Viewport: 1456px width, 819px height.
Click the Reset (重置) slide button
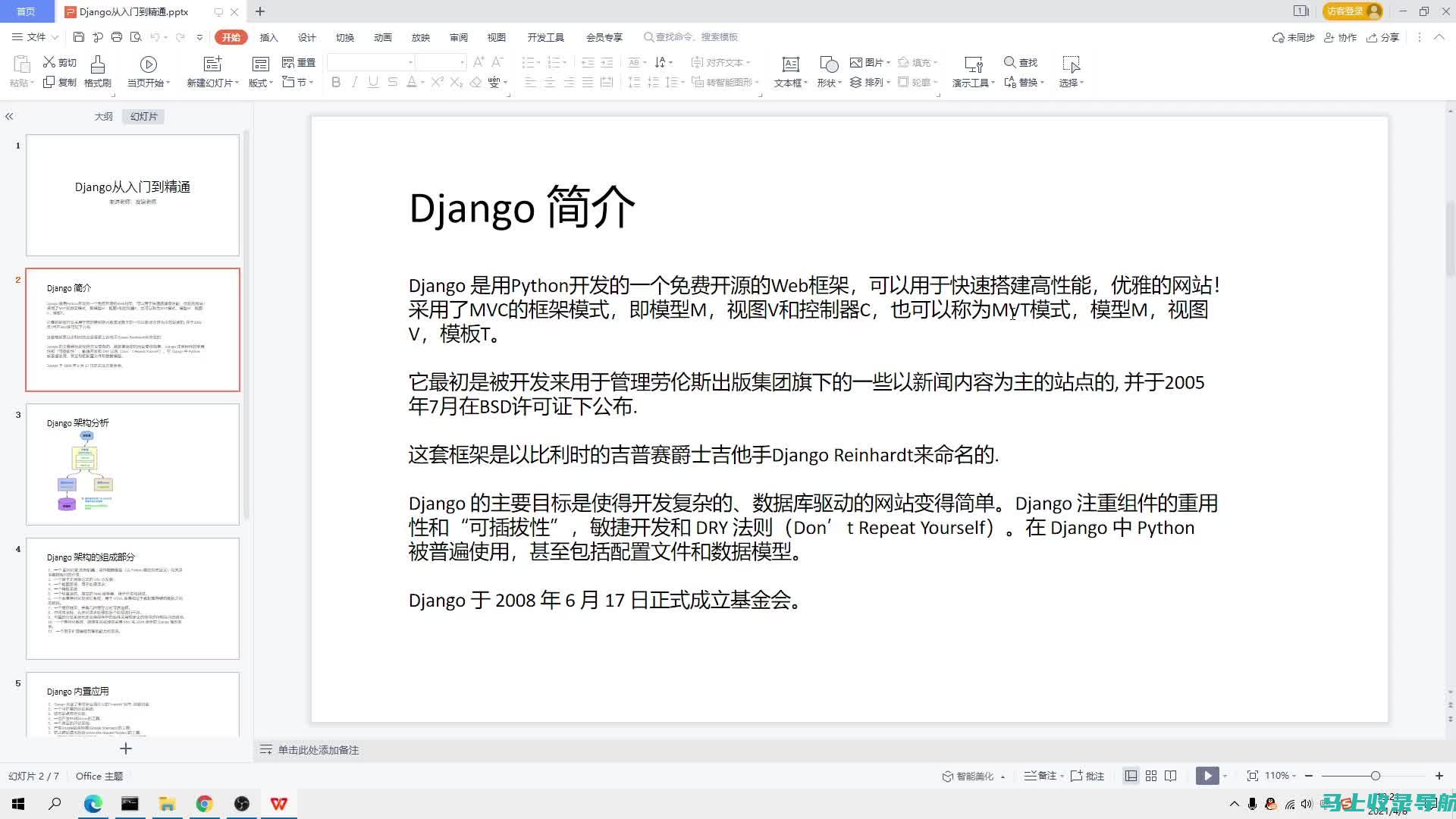(299, 62)
